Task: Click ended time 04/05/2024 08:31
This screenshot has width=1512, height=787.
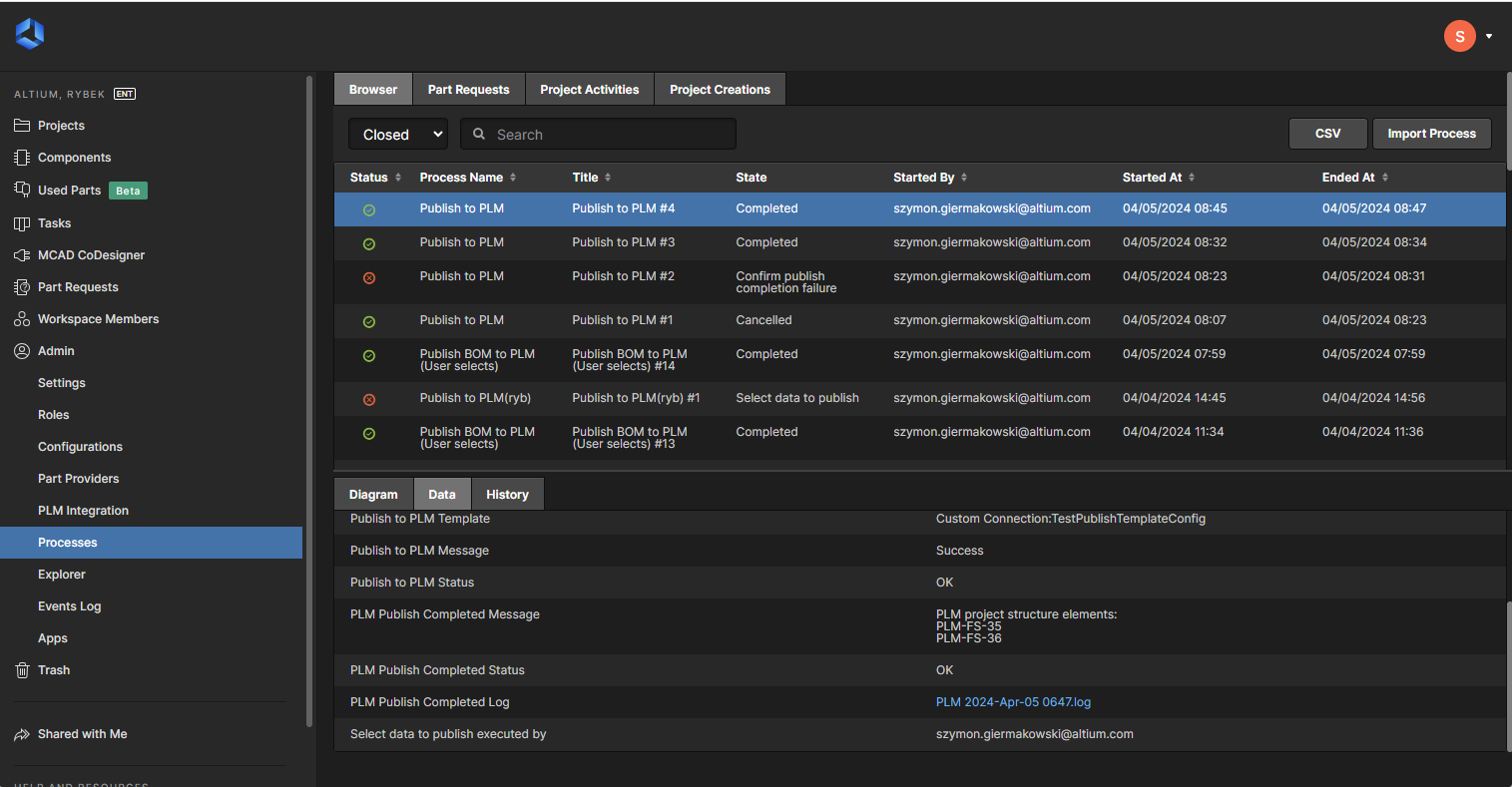Action: pos(1374,276)
